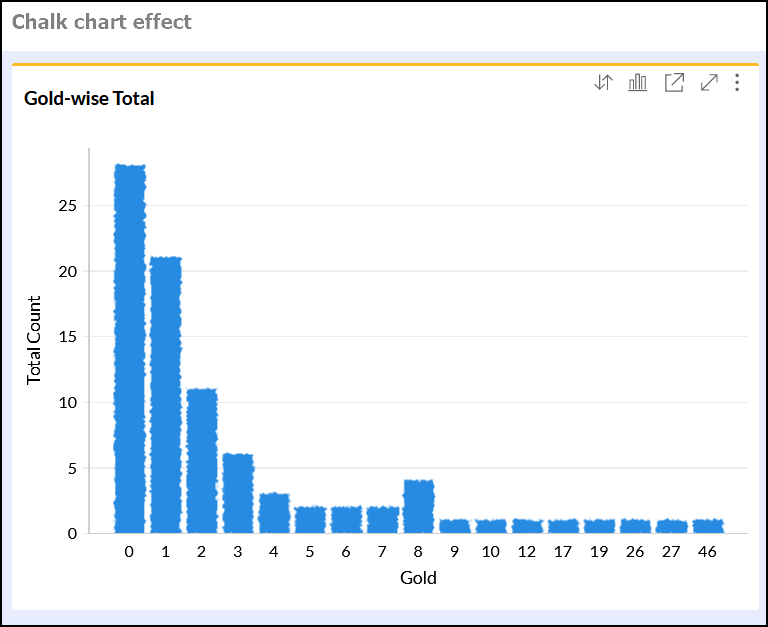Click the y-axis label 25
Viewport: 768px width, 627px height.
[68, 206]
